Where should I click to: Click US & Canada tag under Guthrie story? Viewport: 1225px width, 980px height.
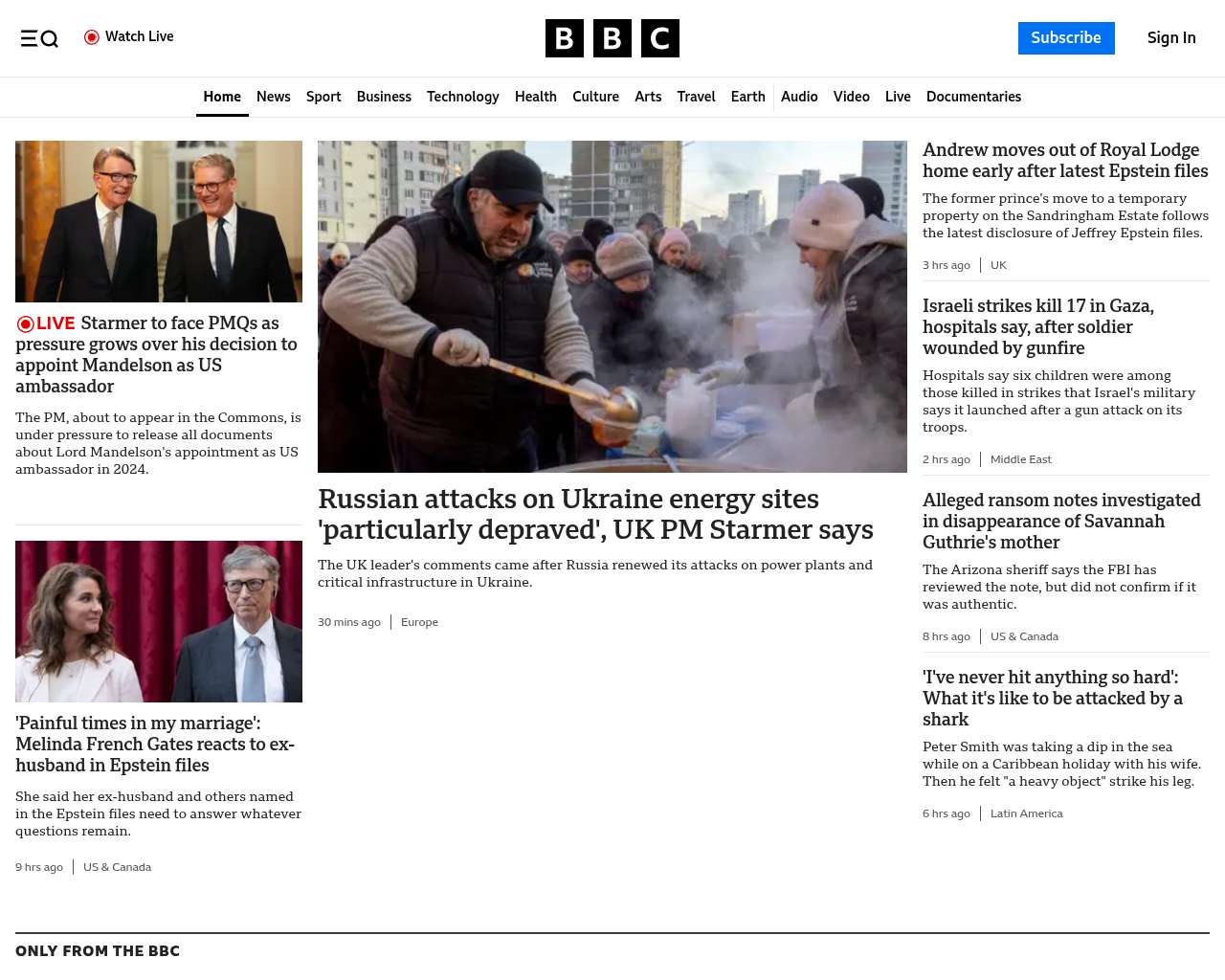point(1024,636)
